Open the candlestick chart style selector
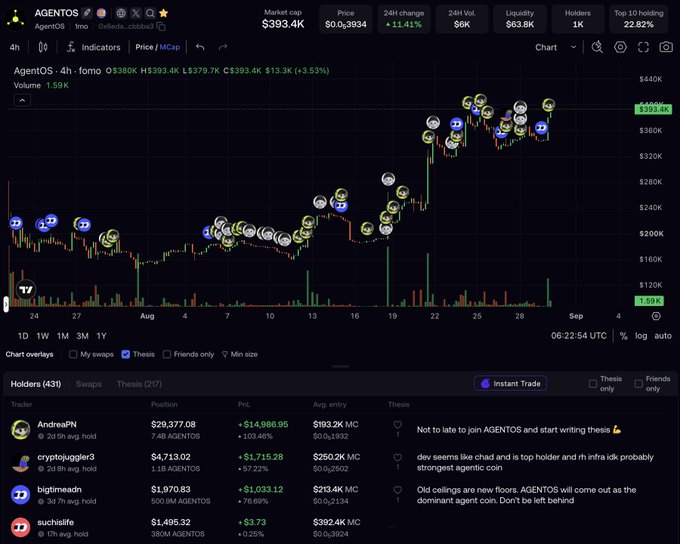 [43, 47]
